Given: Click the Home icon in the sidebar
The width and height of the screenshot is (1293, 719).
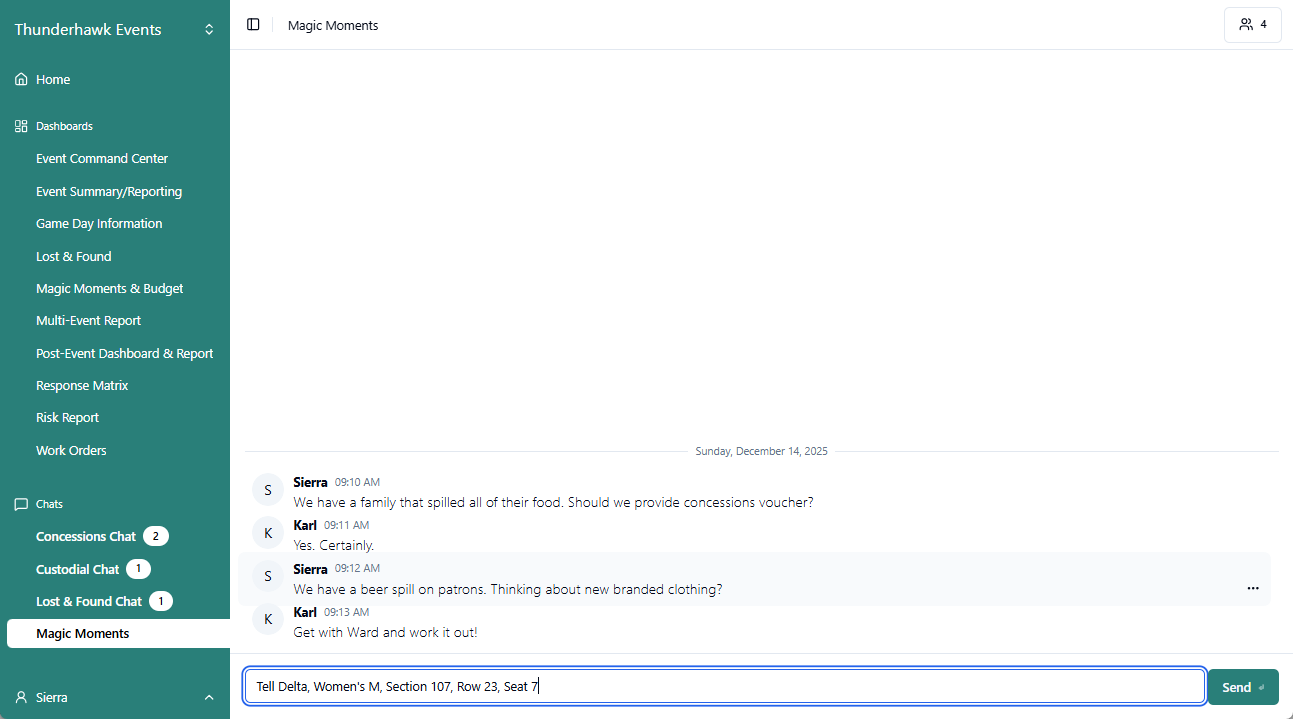Looking at the screenshot, I should [19, 78].
